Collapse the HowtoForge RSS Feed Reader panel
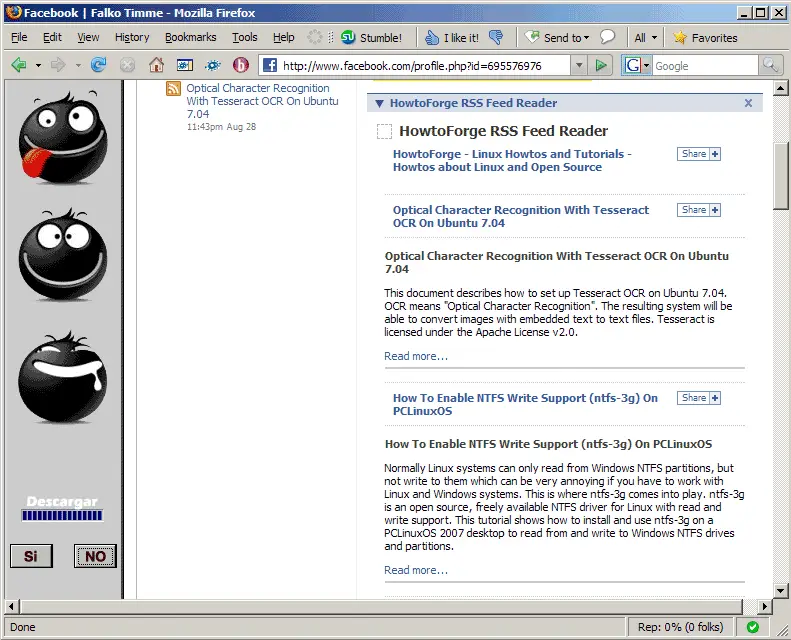Image resolution: width=791 pixels, height=640 pixels. [378, 103]
